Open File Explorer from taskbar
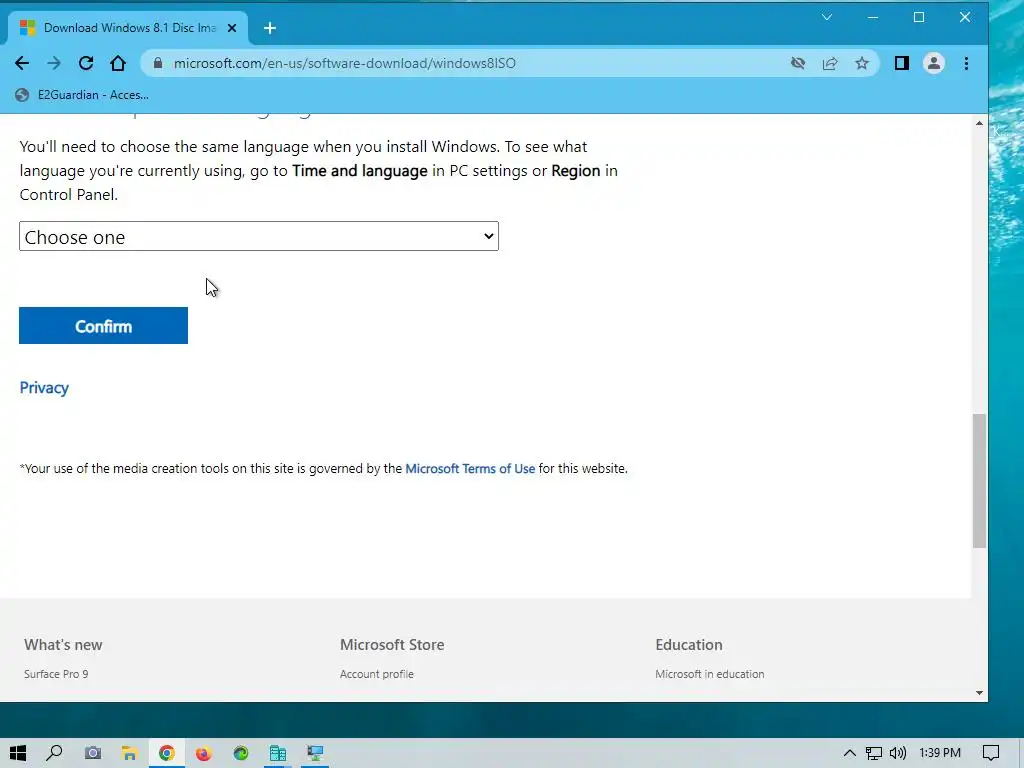Screen dimensions: 1024x768 [x=129, y=753]
